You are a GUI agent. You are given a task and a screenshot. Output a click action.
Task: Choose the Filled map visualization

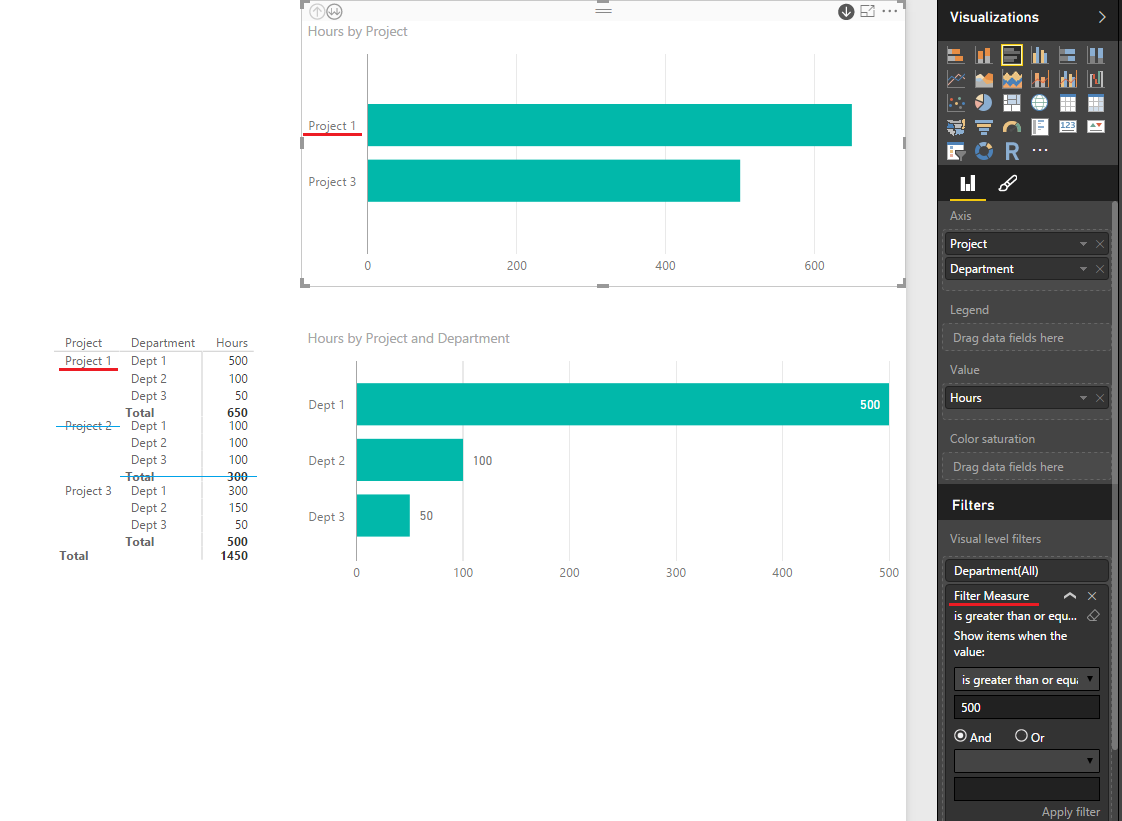955,127
